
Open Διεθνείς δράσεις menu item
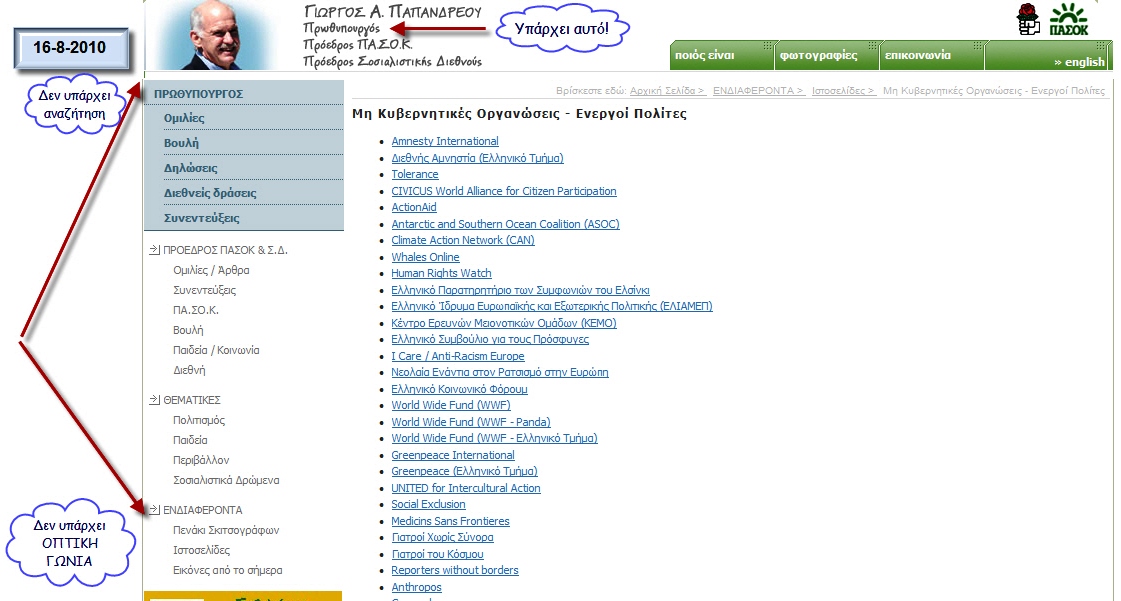tap(209, 193)
